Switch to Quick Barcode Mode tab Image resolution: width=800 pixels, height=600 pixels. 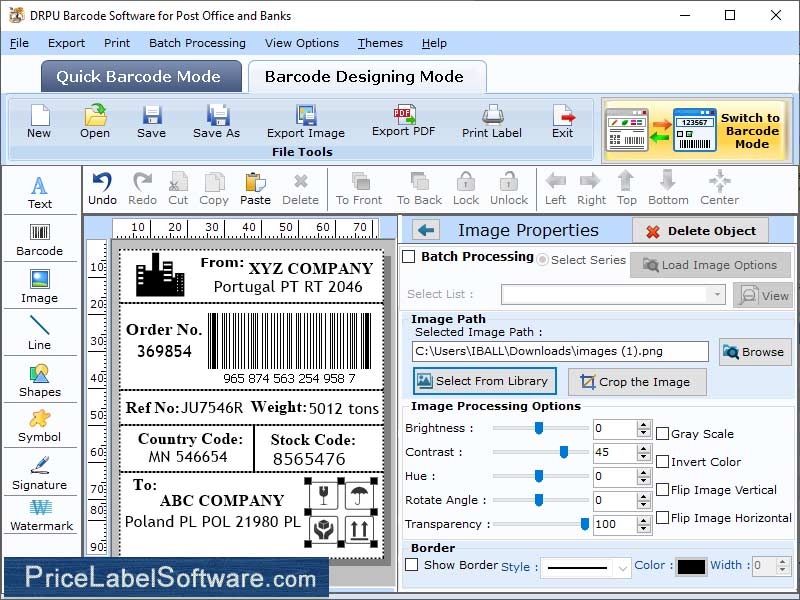click(x=140, y=76)
